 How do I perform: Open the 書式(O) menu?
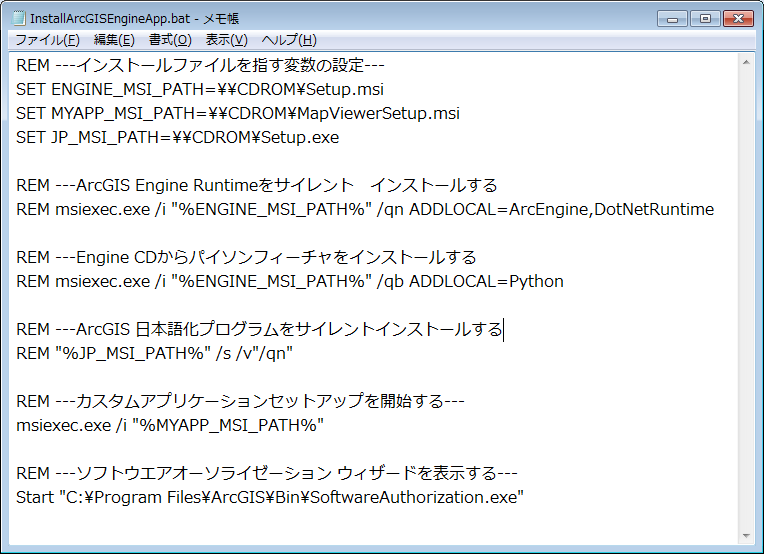(170, 40)
